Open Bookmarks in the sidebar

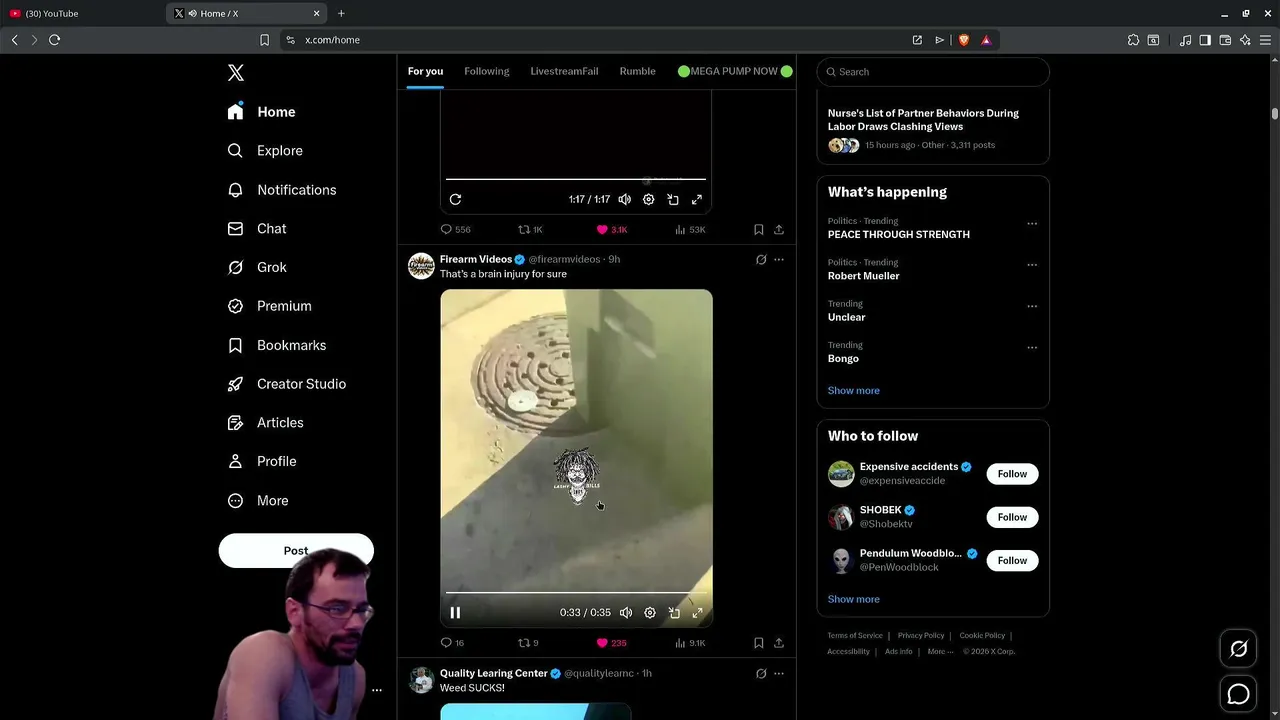[x=277, y=345]
